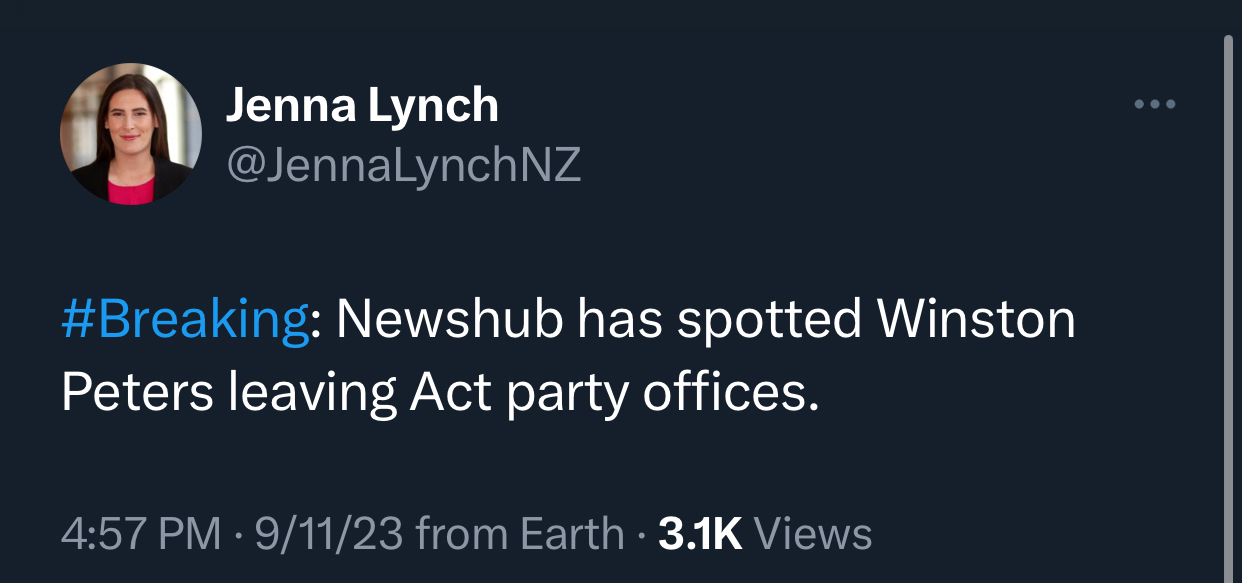
Task: Open the #Breaking hashtag
Action: pos(185,321)
